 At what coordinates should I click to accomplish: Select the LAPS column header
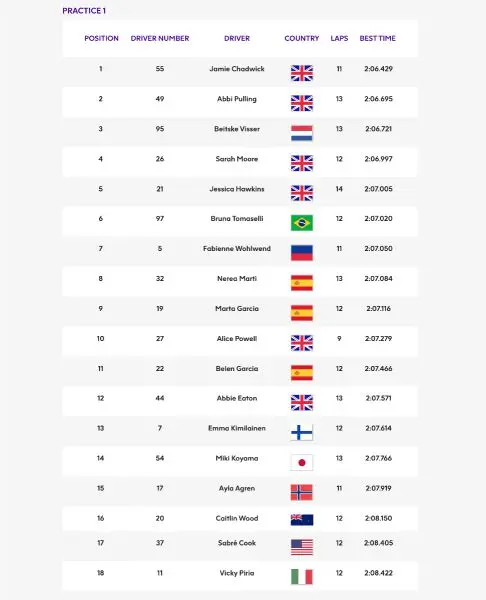pyautogui.click(x=339, y=38)
